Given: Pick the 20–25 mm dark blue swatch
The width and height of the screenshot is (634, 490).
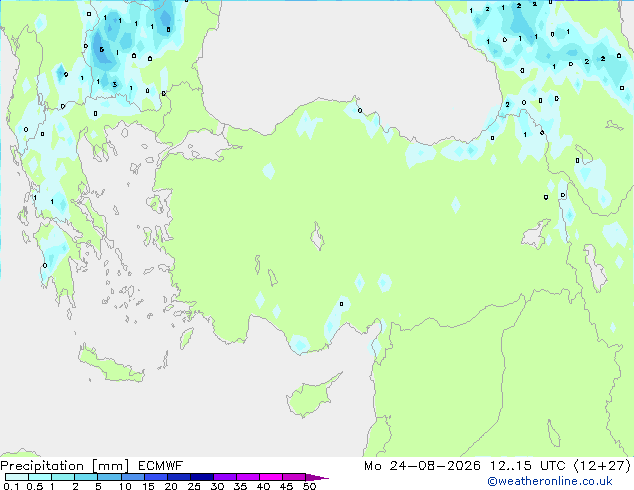Looking at the screenshot, I should pyautogui.click(x=179, y=477).
